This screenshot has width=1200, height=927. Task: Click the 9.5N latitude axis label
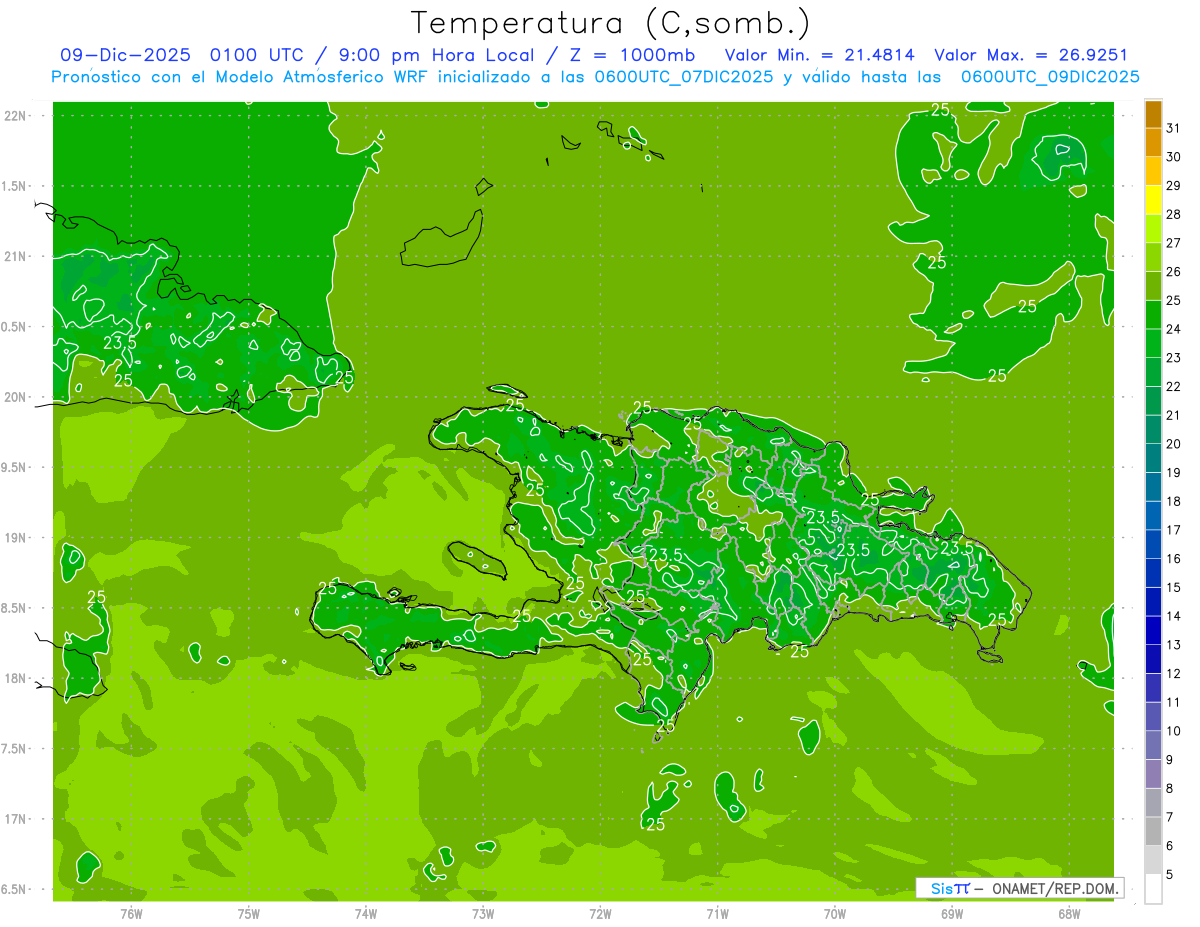[x=14, y=467]
